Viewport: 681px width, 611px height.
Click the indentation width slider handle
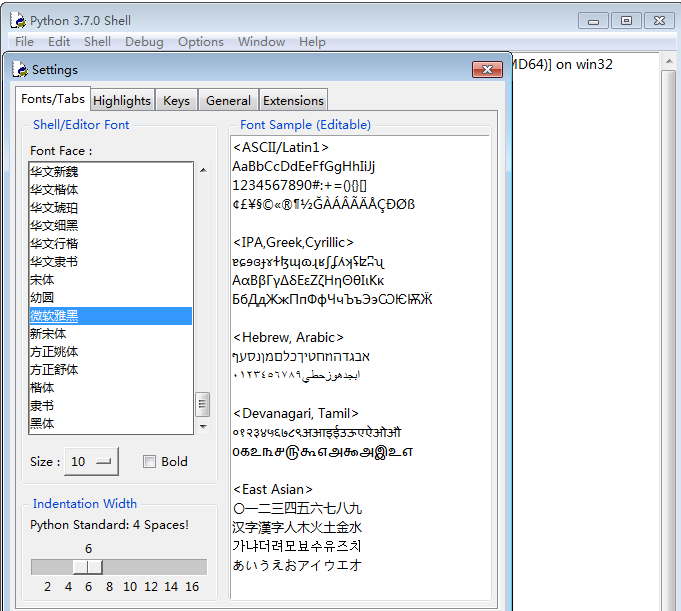88,567
